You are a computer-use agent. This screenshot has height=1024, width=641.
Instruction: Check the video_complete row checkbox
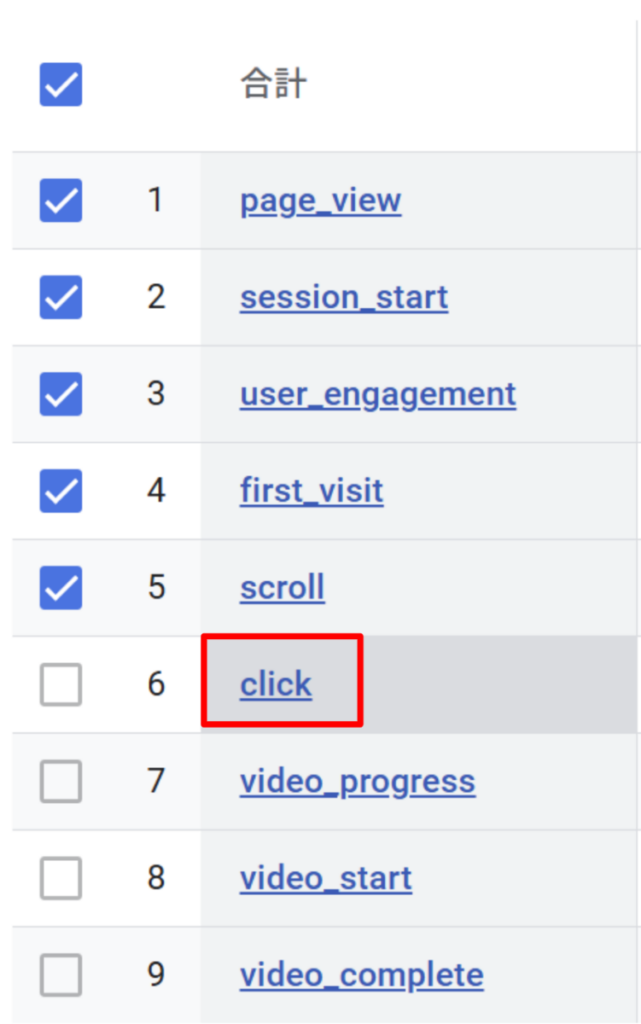61,975
